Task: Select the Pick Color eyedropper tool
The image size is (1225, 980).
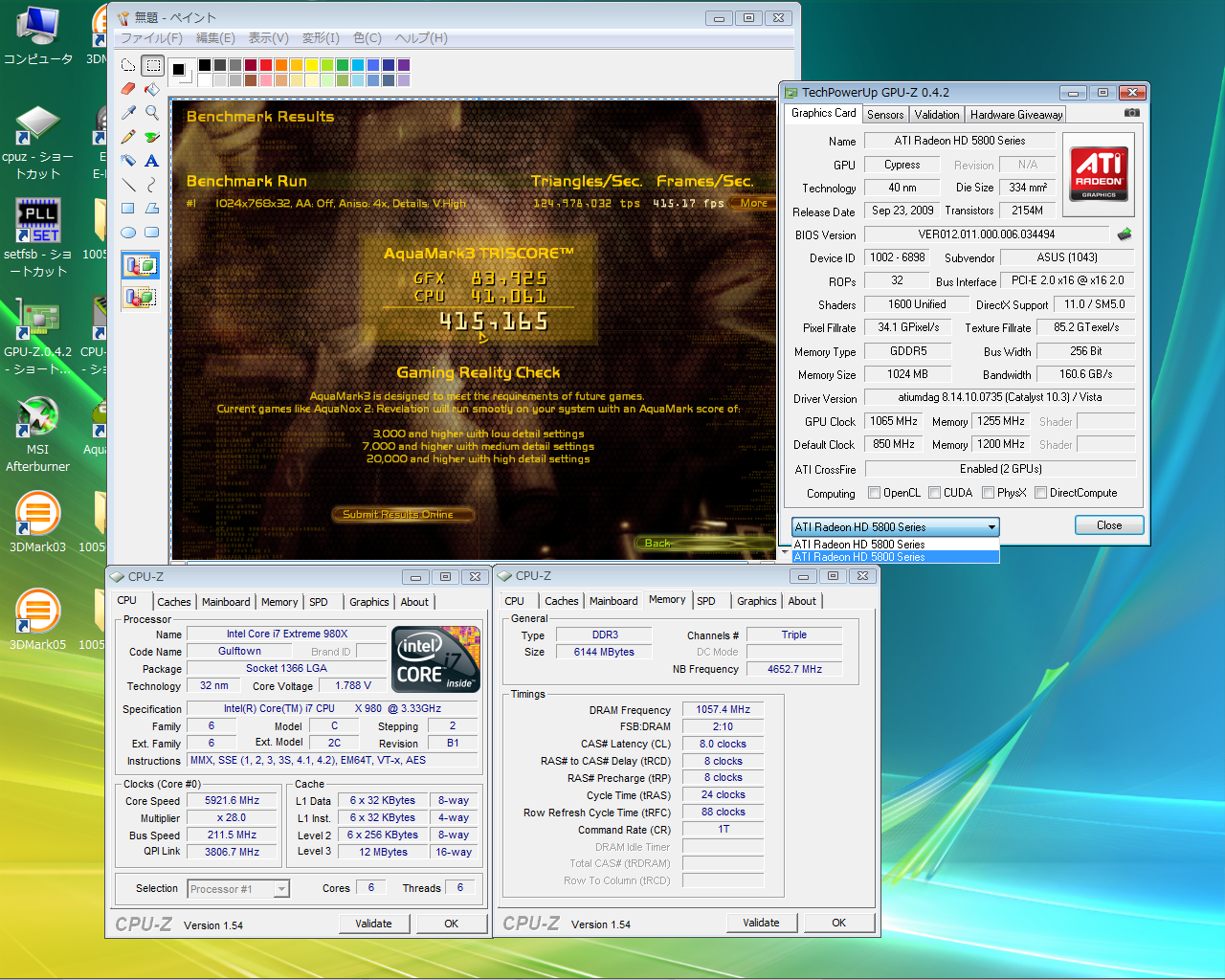Action: [x=128, y=113]
